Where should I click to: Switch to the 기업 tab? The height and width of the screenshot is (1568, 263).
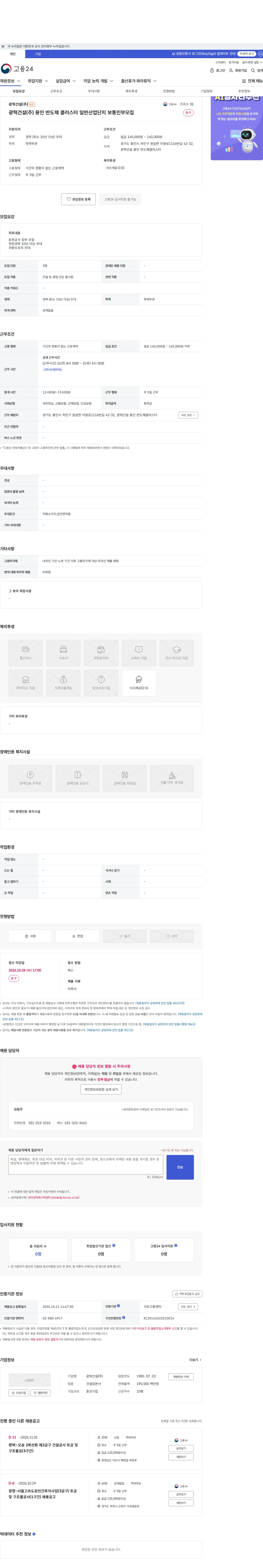[38, 54]
